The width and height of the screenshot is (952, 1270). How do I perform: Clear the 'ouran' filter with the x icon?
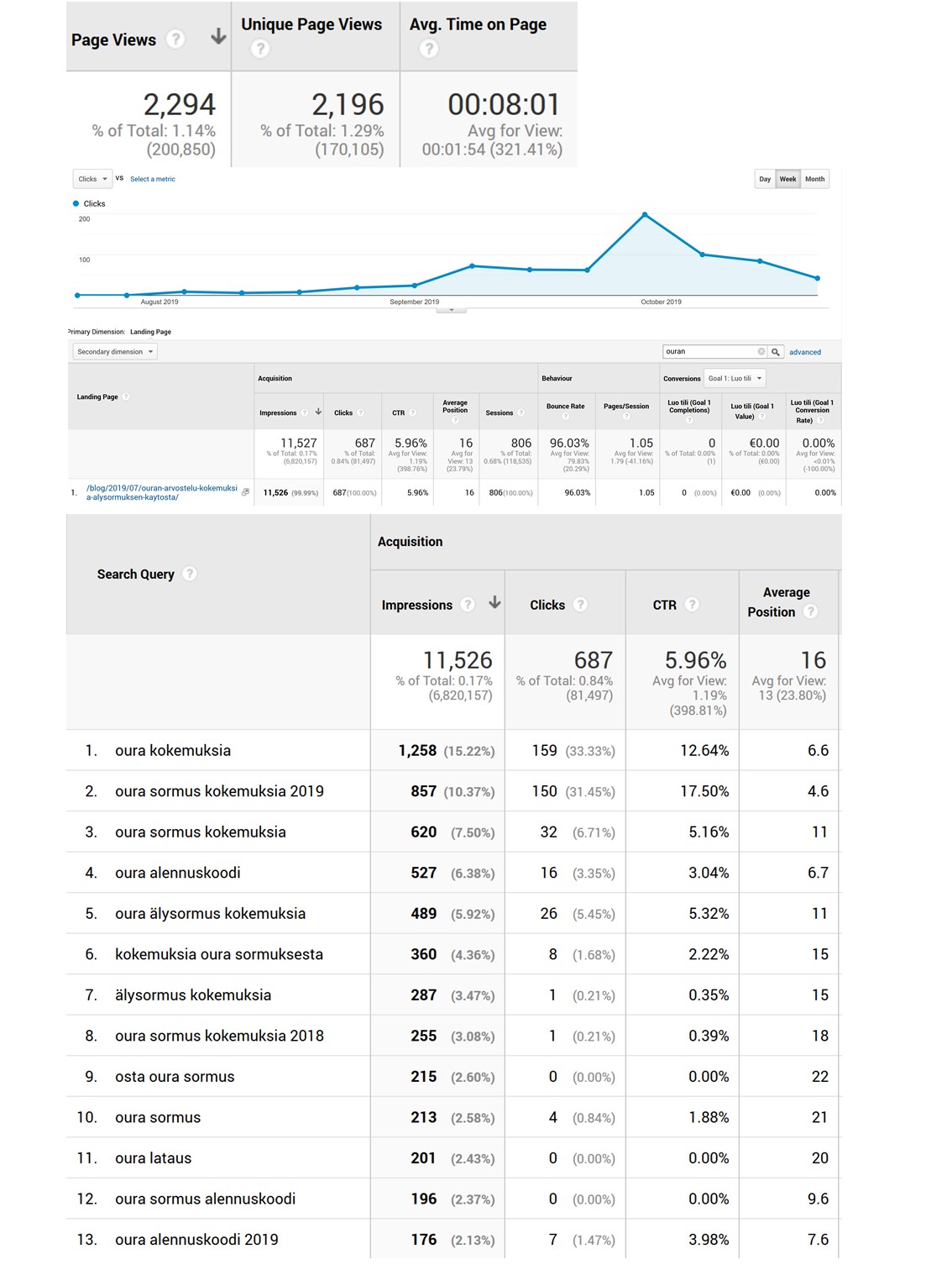761,352
